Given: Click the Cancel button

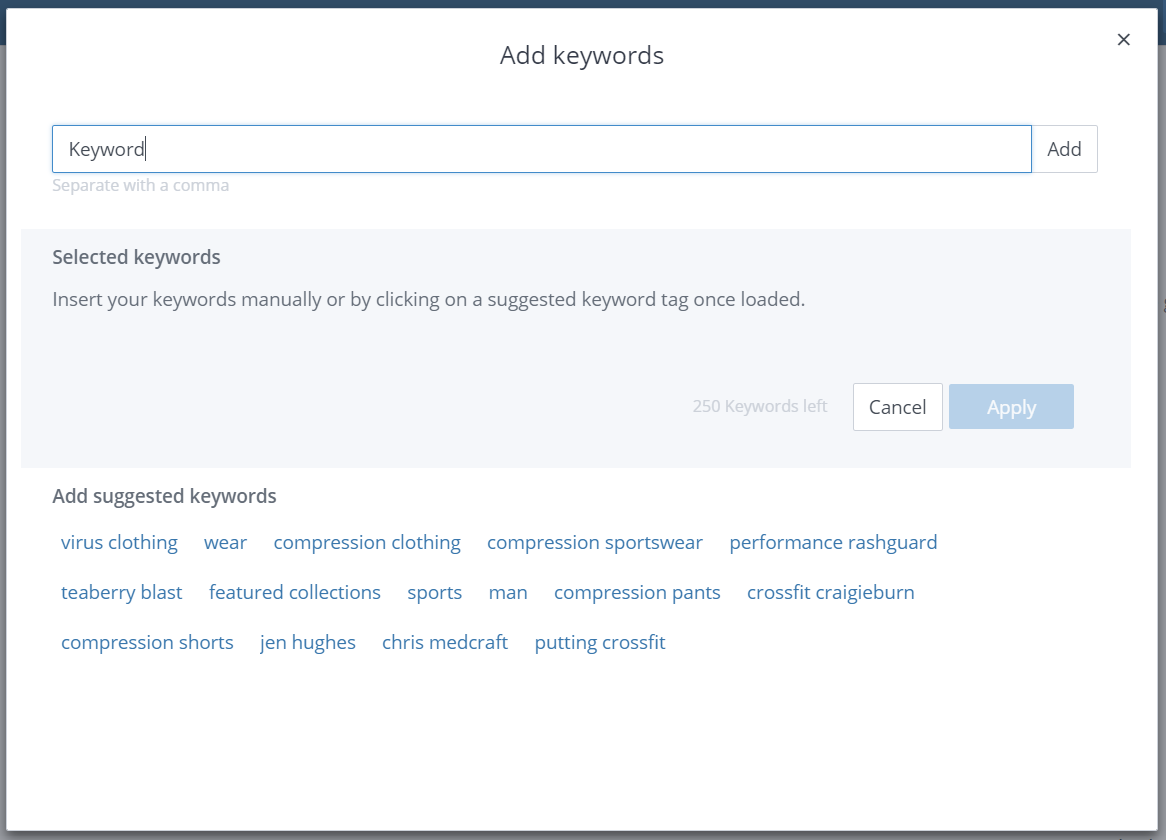Looking at the screenshot, I should [x=897, y=407].
